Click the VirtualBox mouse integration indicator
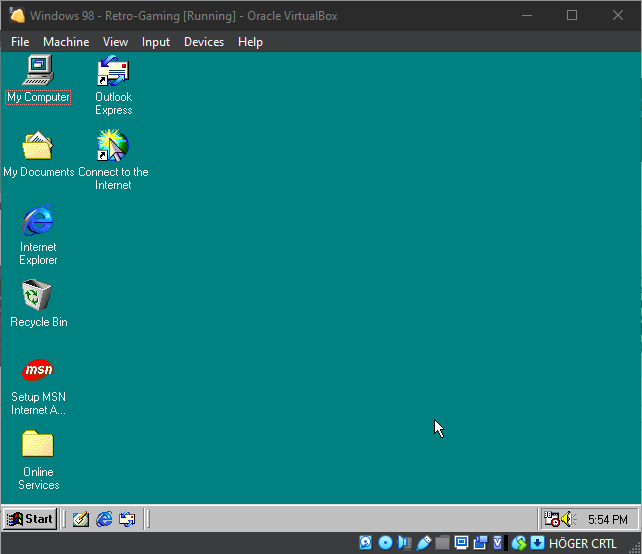The width and height of the screenshot is (642, 554). (x=519, y=543)
